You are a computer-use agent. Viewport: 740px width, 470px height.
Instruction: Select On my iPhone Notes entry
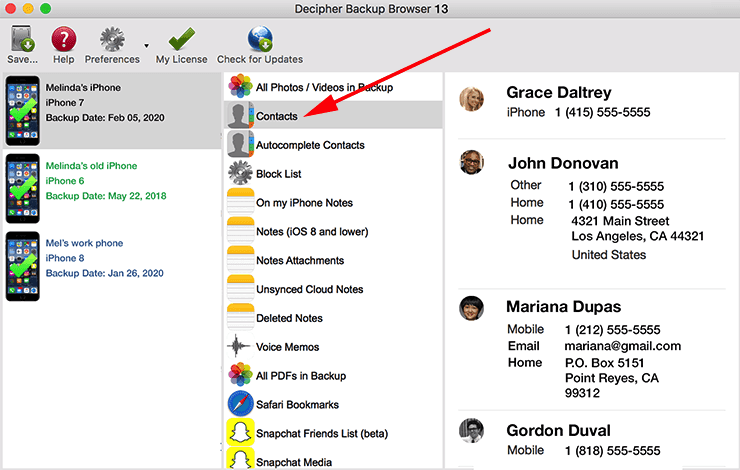tap(305, 203)
